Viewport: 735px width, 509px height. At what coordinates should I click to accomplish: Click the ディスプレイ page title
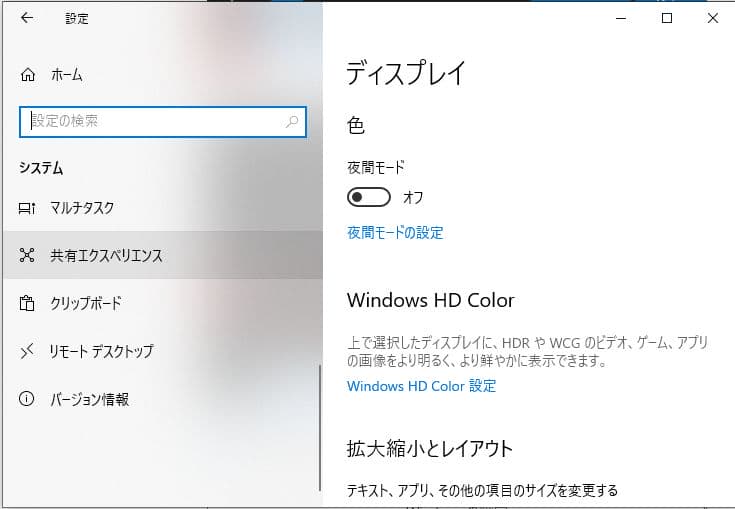click(x=405, y=73)
